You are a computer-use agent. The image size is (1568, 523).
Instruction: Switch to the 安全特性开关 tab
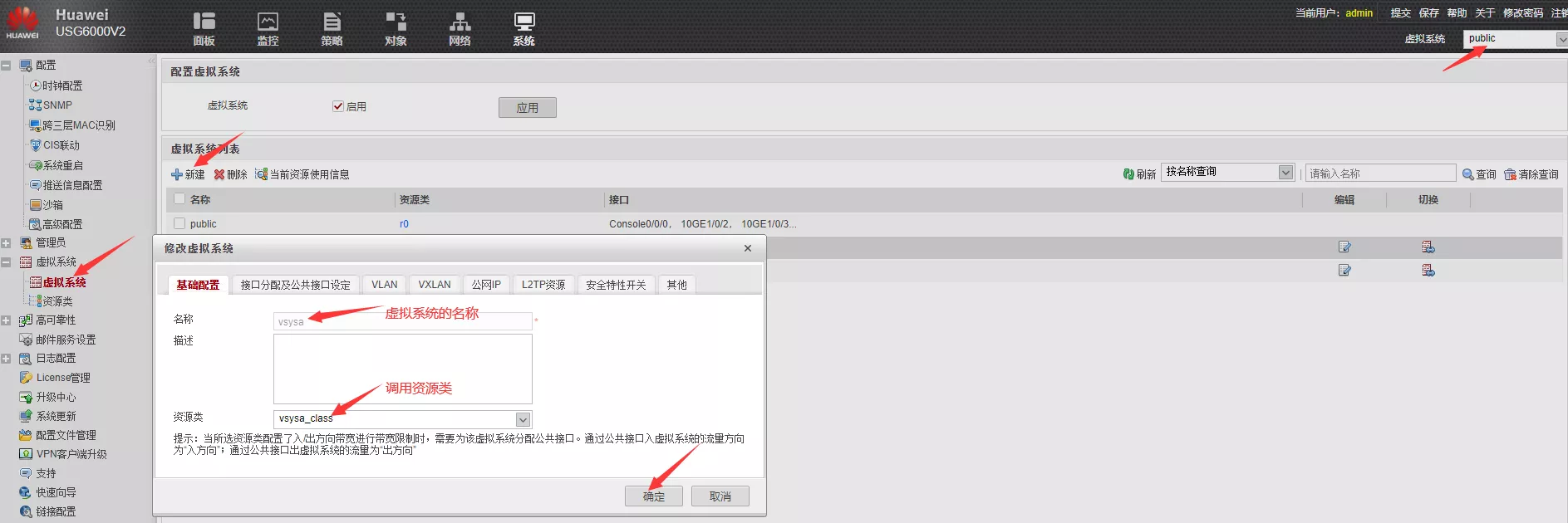(x=615, y=285)
